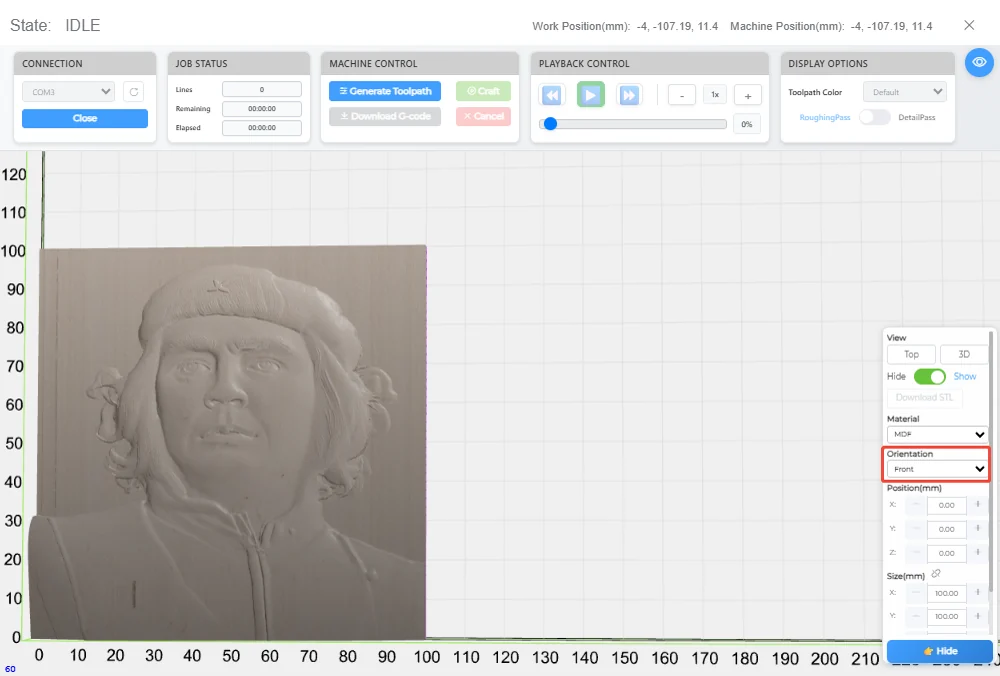
Task: Increase Size Y with plus stepper
Action: [x=977, y=616]
